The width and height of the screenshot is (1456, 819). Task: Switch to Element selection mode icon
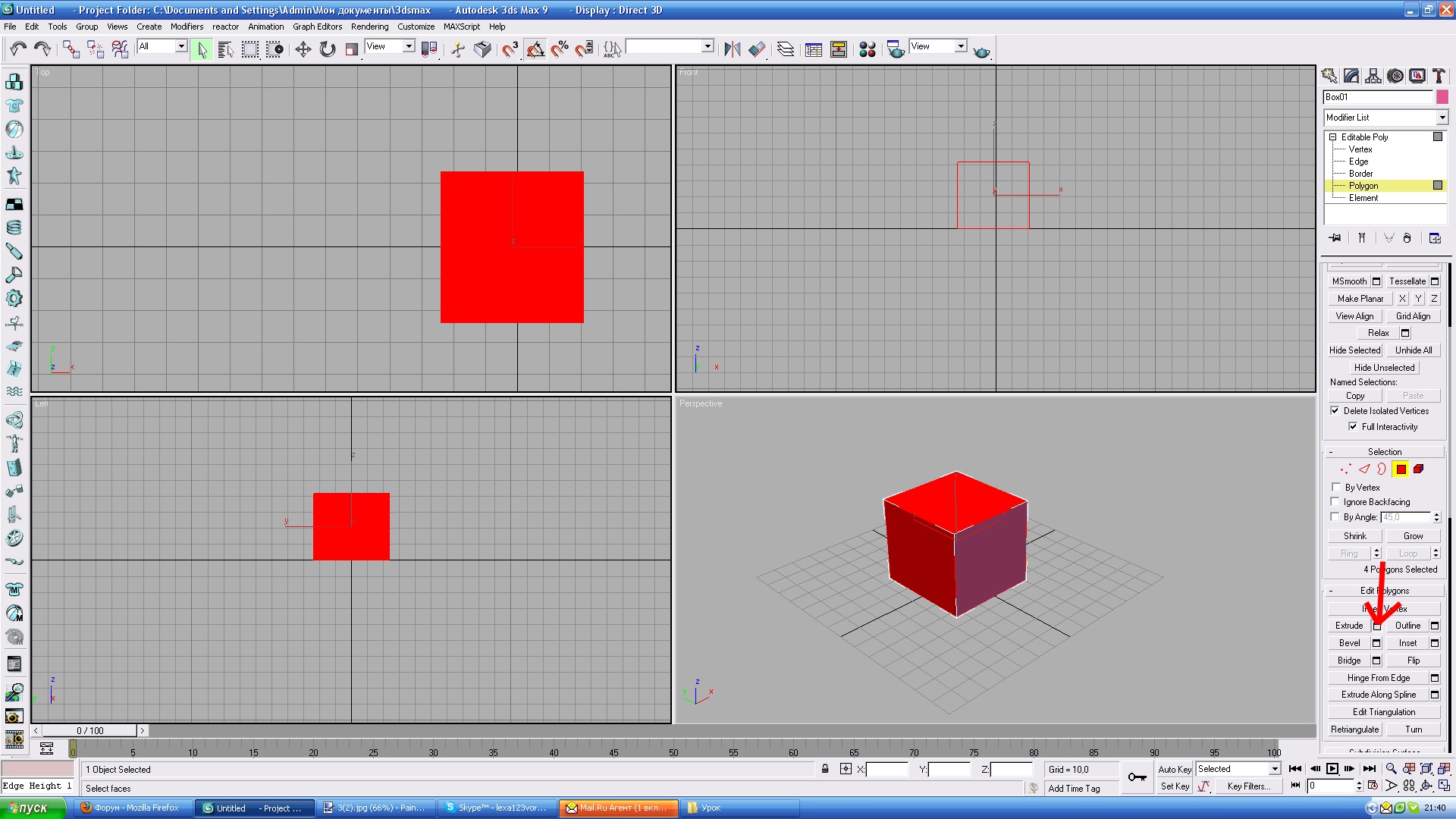(x=1418, y=469)
